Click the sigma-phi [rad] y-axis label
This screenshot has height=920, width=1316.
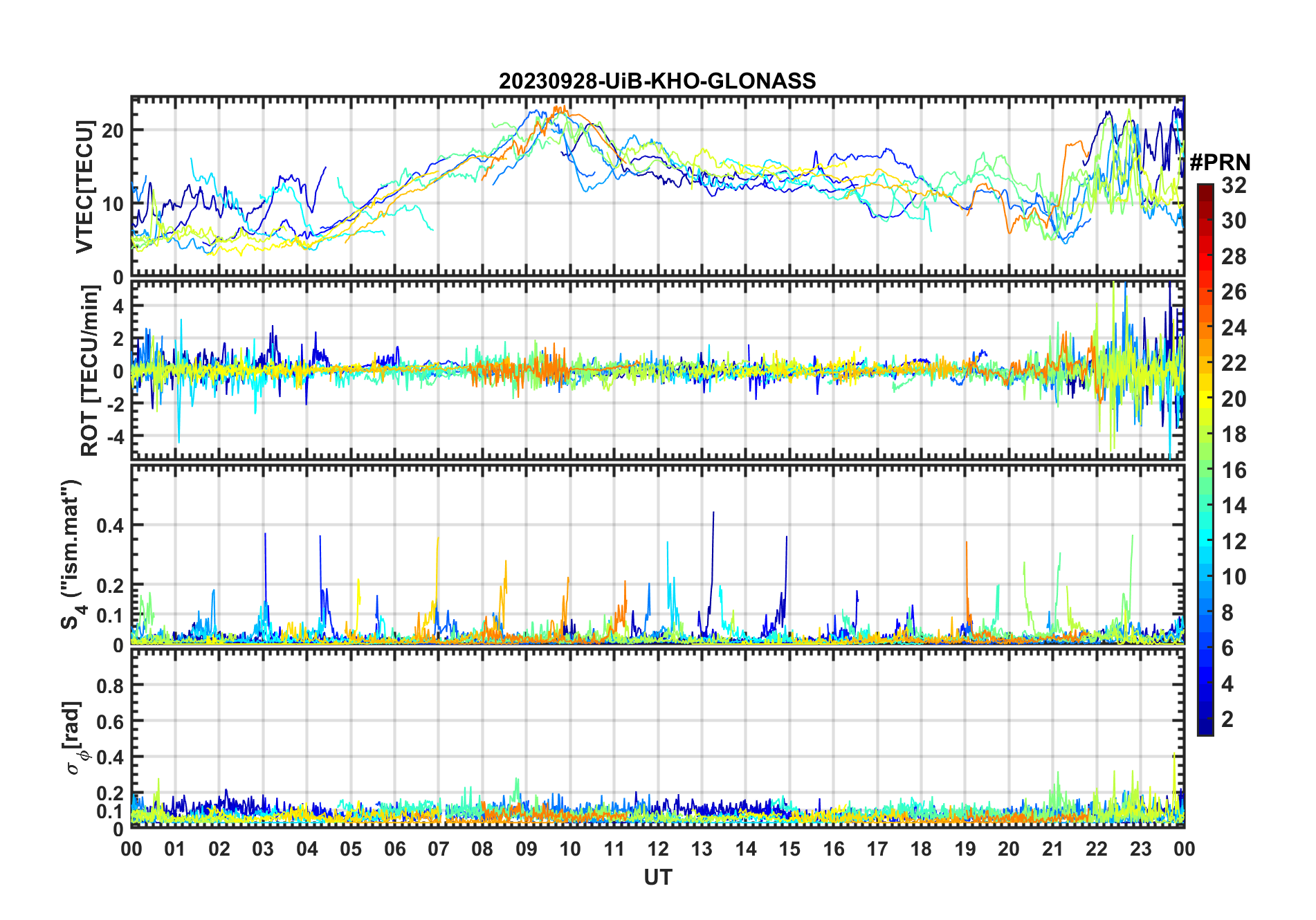pos(75,738)
